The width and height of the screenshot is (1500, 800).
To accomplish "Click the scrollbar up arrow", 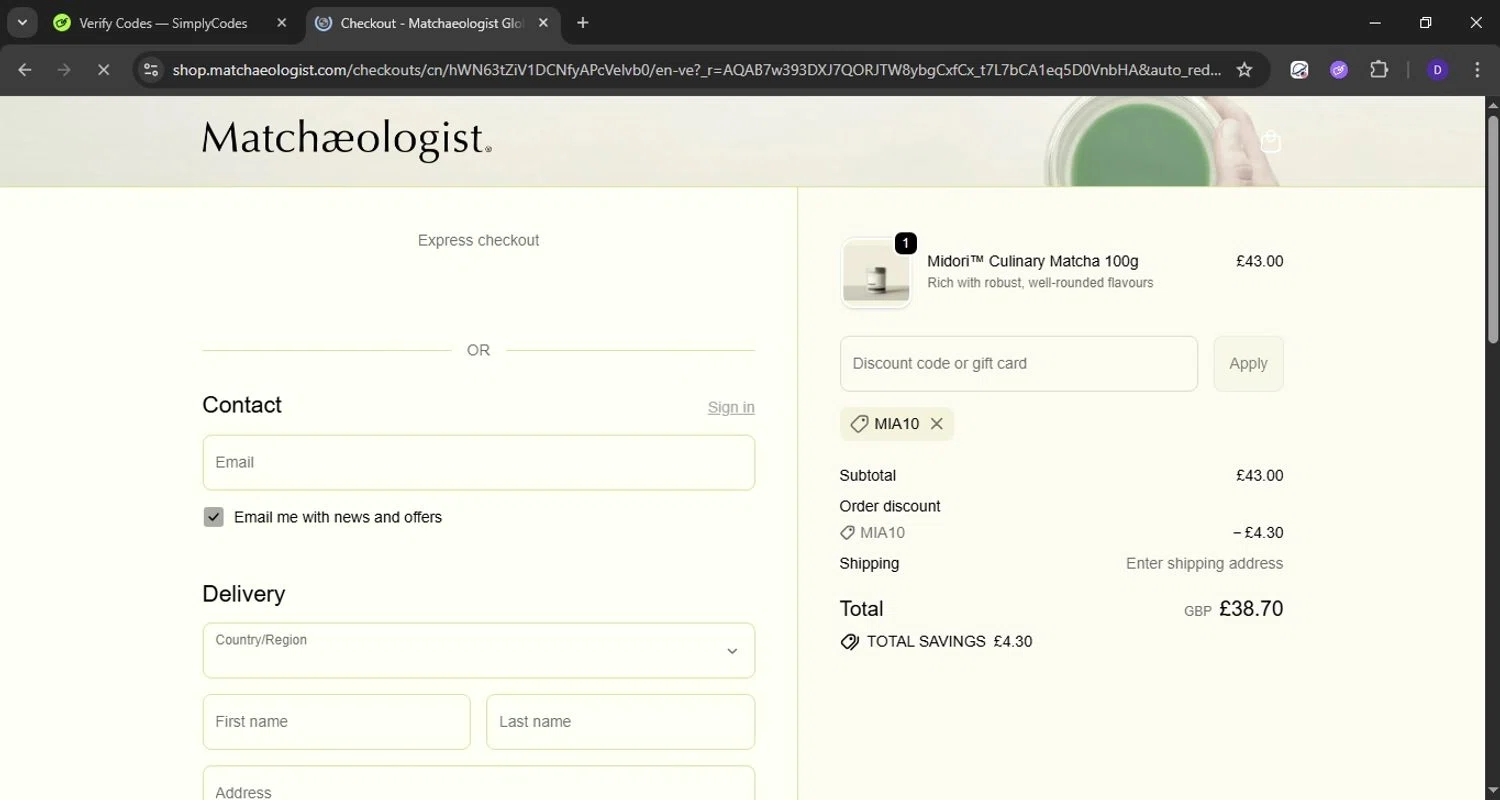I will [x=1492, y=104].
